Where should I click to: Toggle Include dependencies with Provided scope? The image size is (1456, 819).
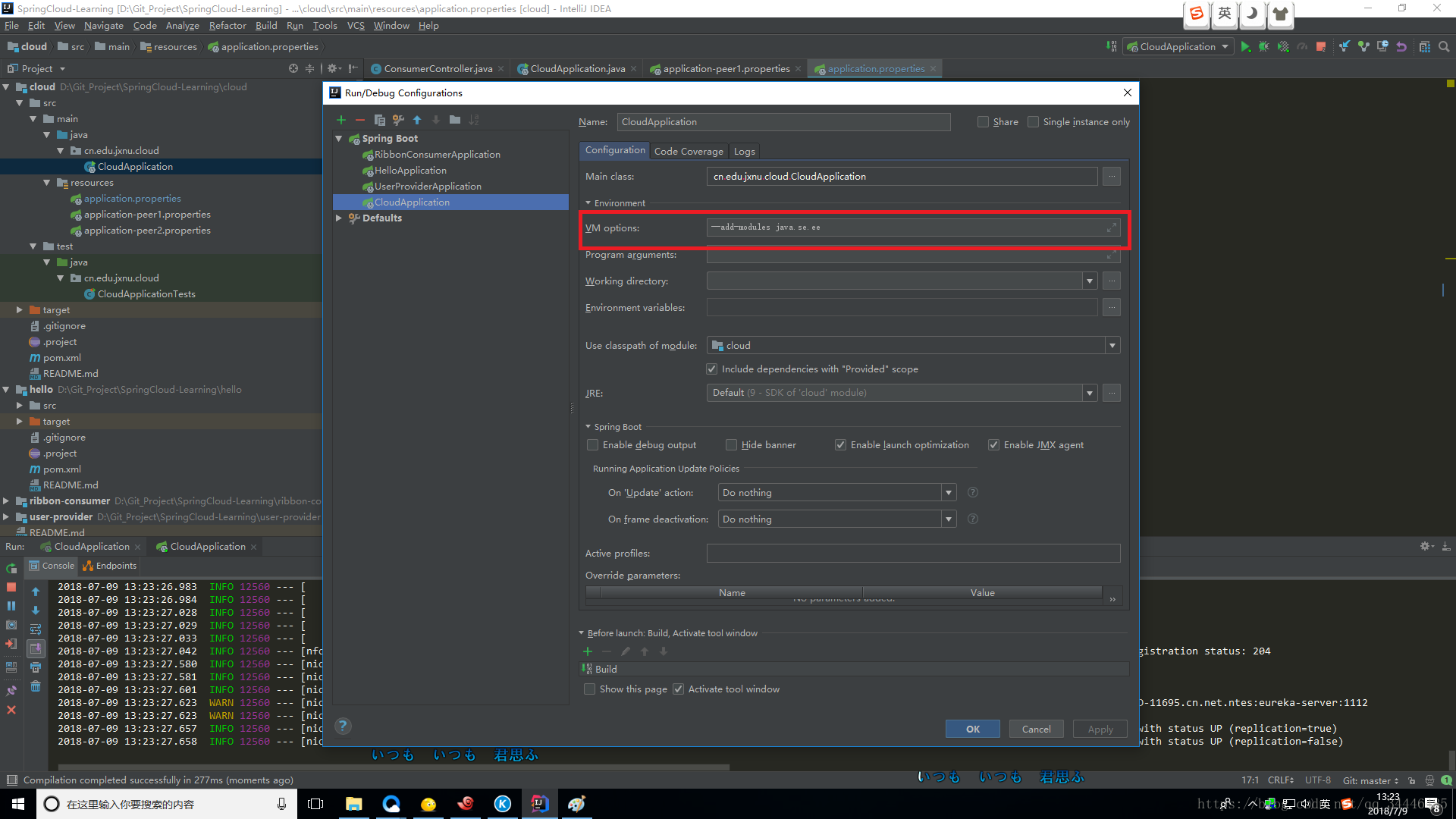(711, 369)
